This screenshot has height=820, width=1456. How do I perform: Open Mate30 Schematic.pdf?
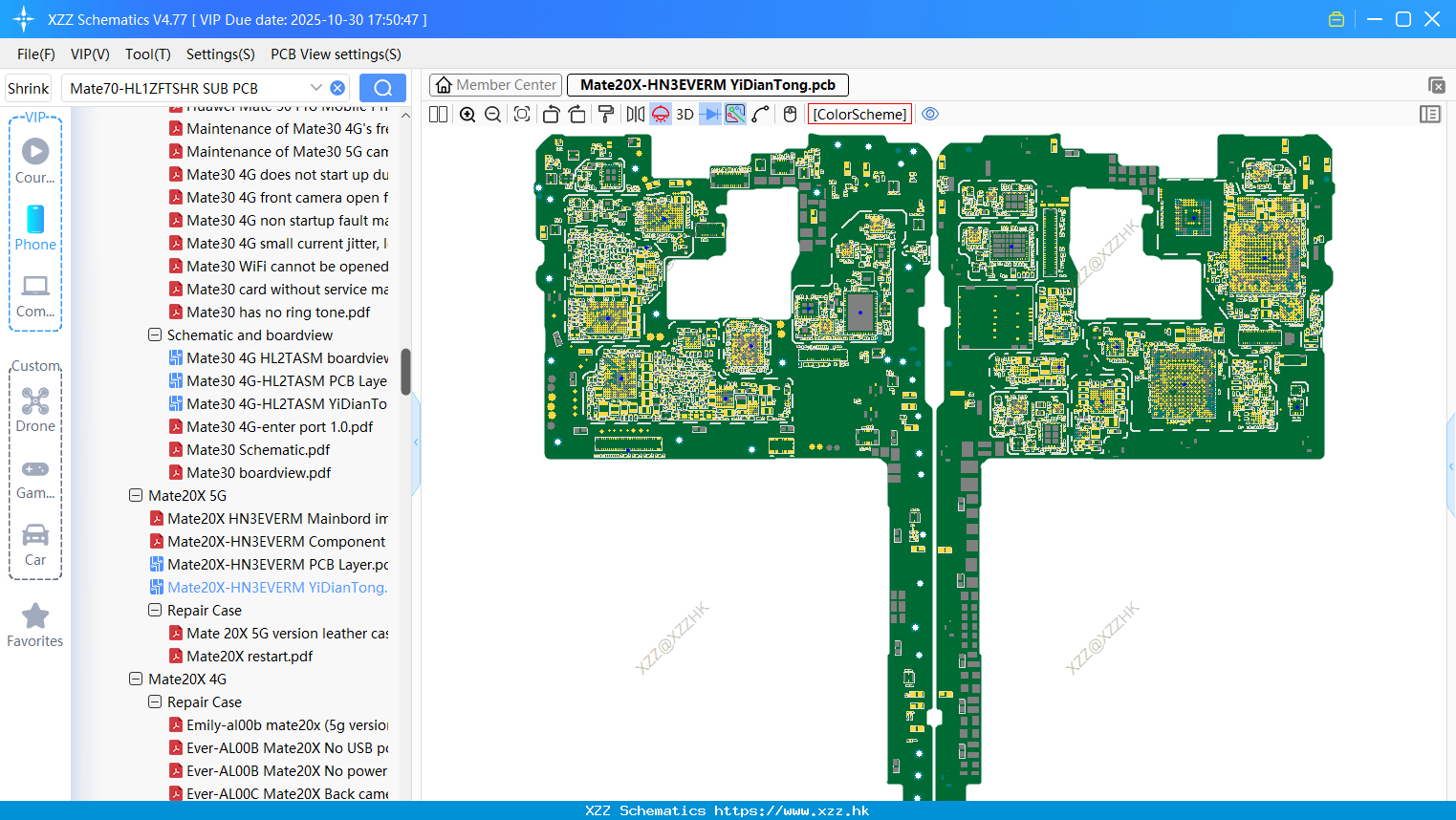(250, 450)
